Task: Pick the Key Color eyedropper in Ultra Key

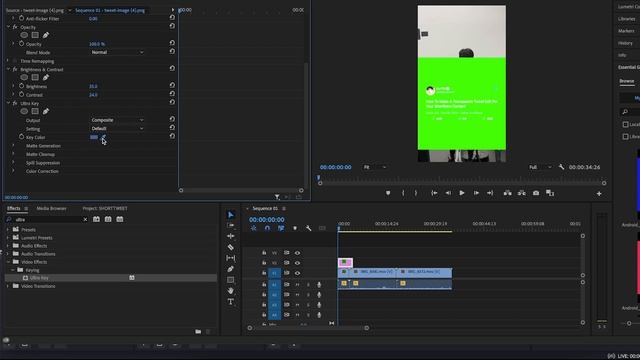Action: click(103, 137)
